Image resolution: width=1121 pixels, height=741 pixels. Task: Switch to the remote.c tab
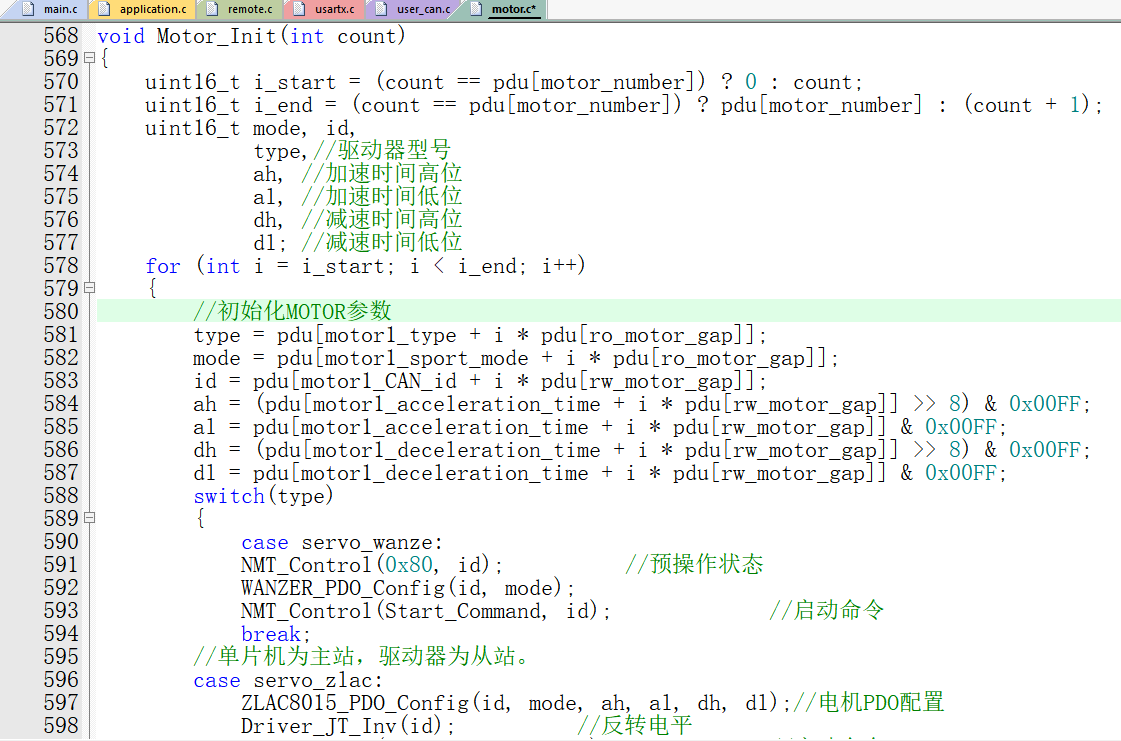249,9
